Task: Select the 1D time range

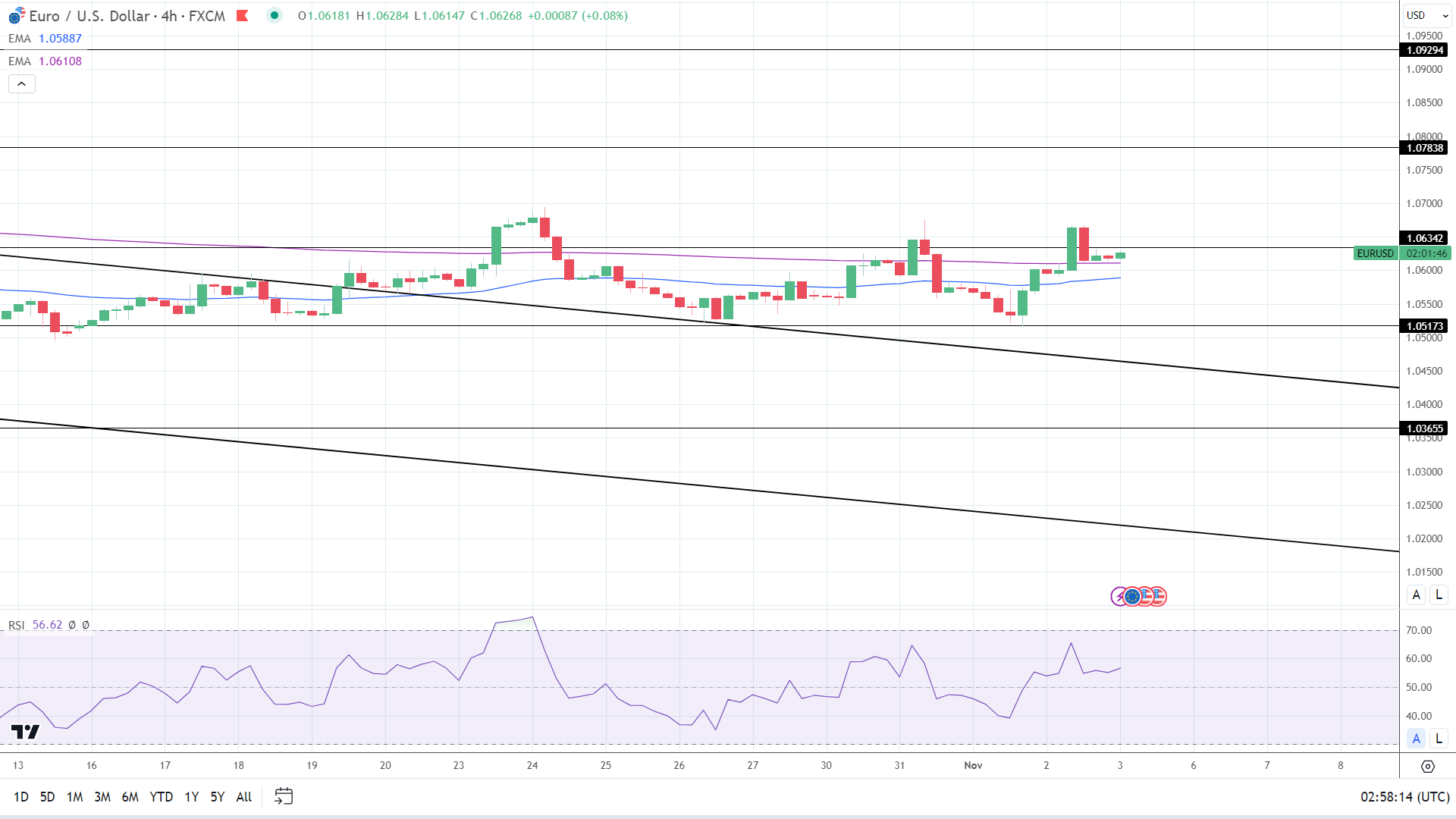Action: [21, 797]
